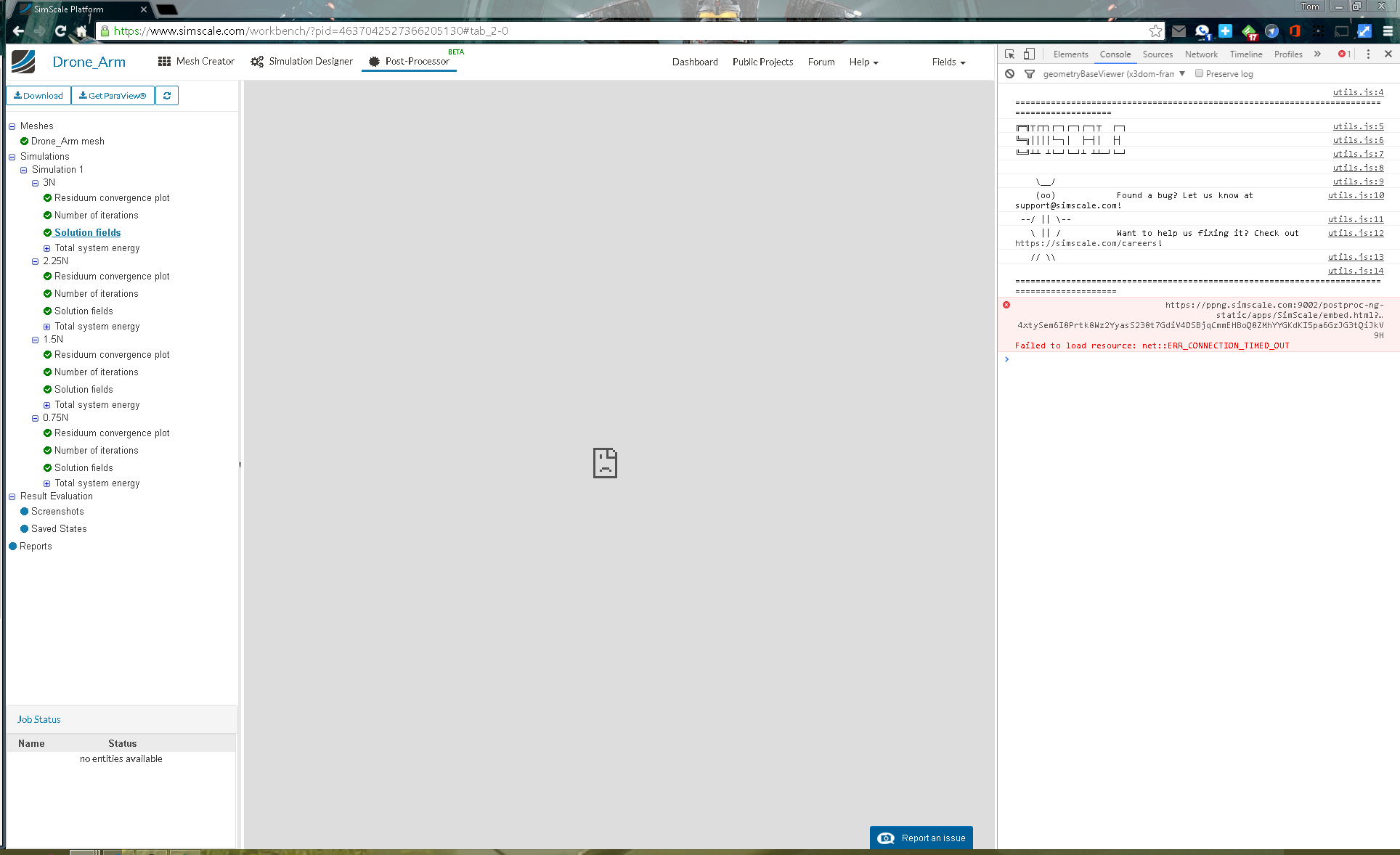This screenshot has width=1400, height=855.
Task: Expand Total system energy under 3N
Action: 46,248
